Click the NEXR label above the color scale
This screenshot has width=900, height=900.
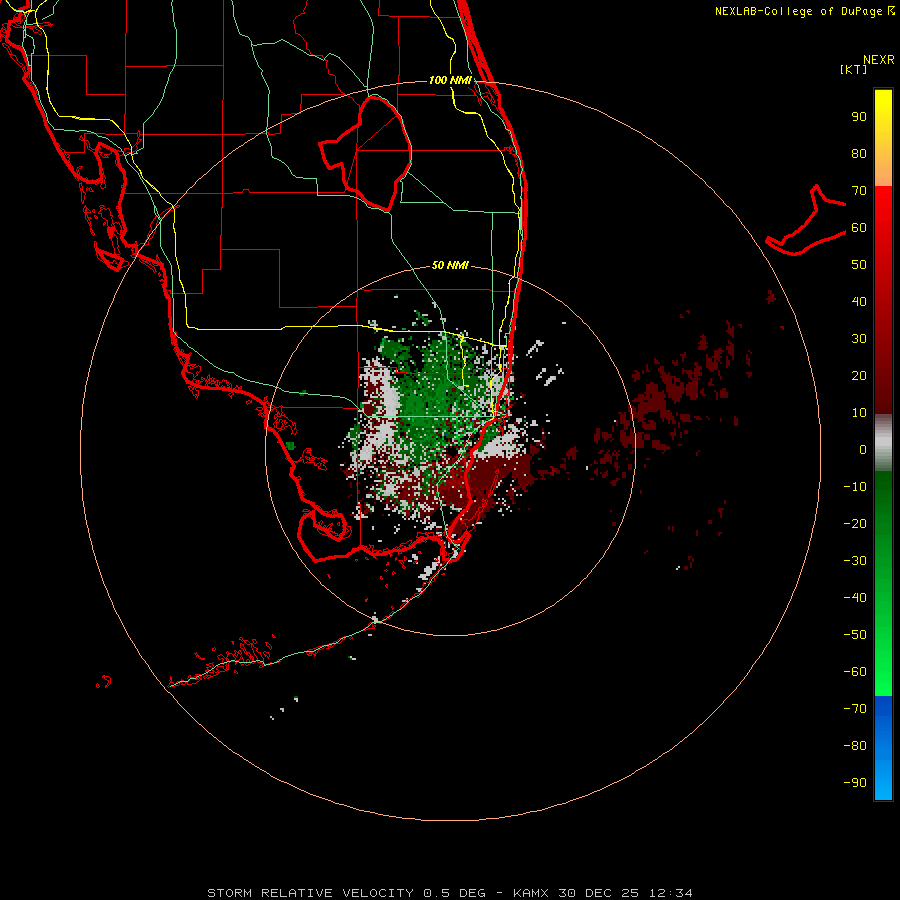pos(879,60)
